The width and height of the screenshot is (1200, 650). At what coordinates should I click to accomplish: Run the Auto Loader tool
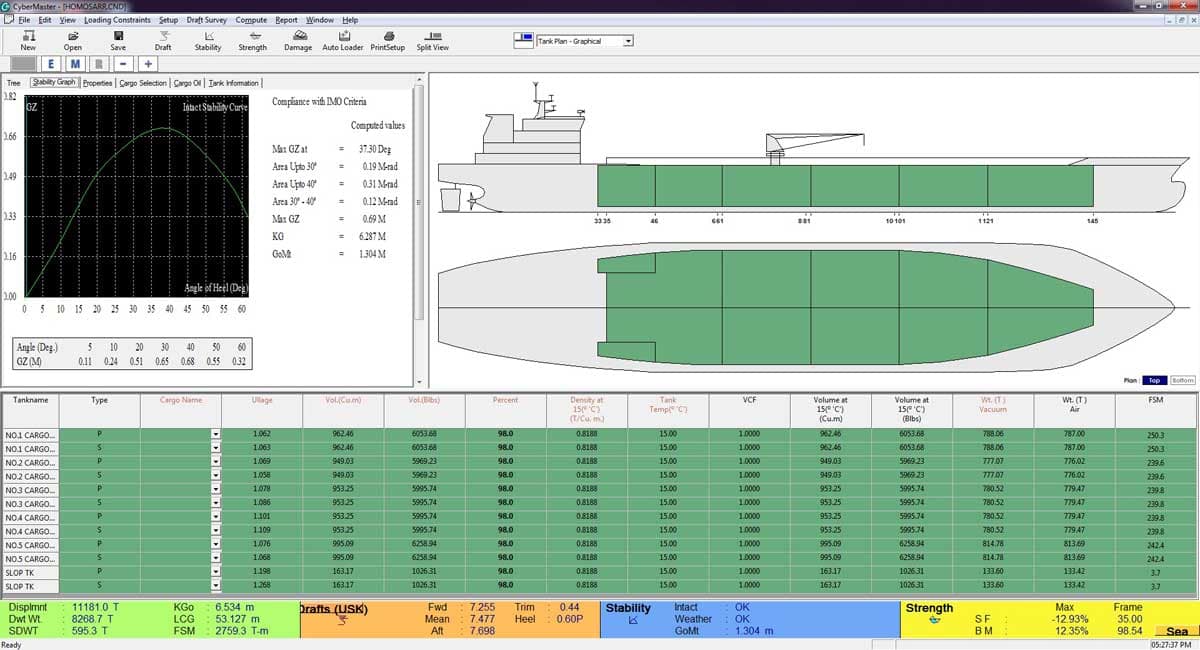342,40
